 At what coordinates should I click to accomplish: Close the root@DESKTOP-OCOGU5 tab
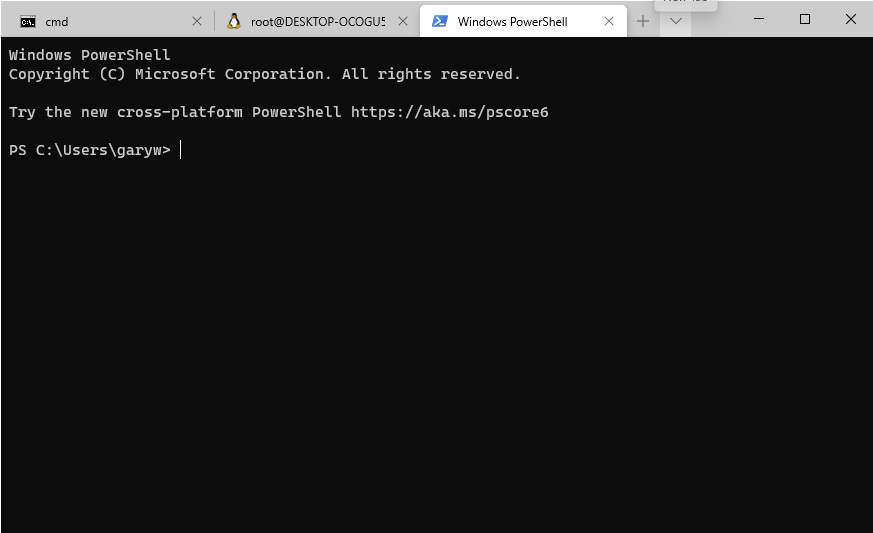coord(403,21)
